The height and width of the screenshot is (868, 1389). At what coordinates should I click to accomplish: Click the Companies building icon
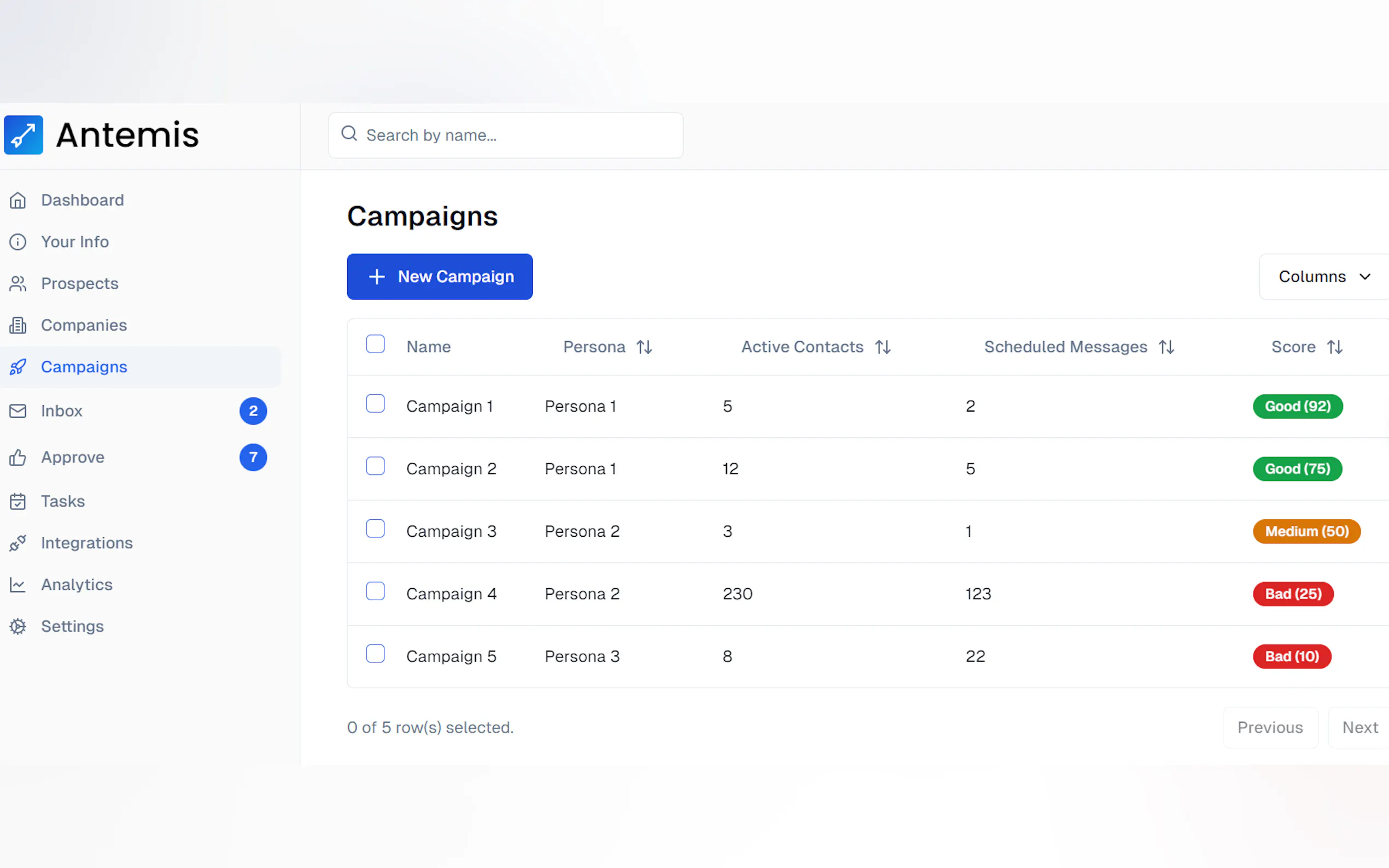click(18, 326)
